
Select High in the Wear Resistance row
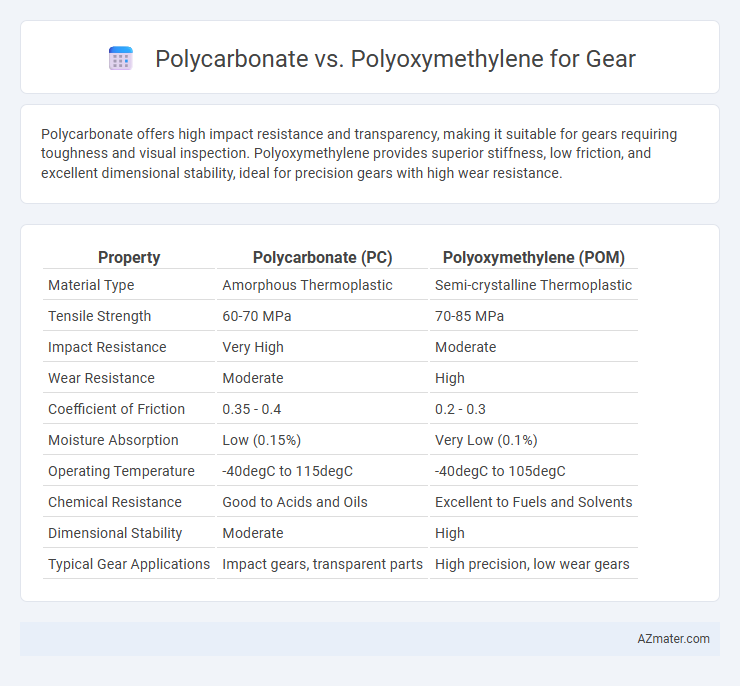pos(450,378)
